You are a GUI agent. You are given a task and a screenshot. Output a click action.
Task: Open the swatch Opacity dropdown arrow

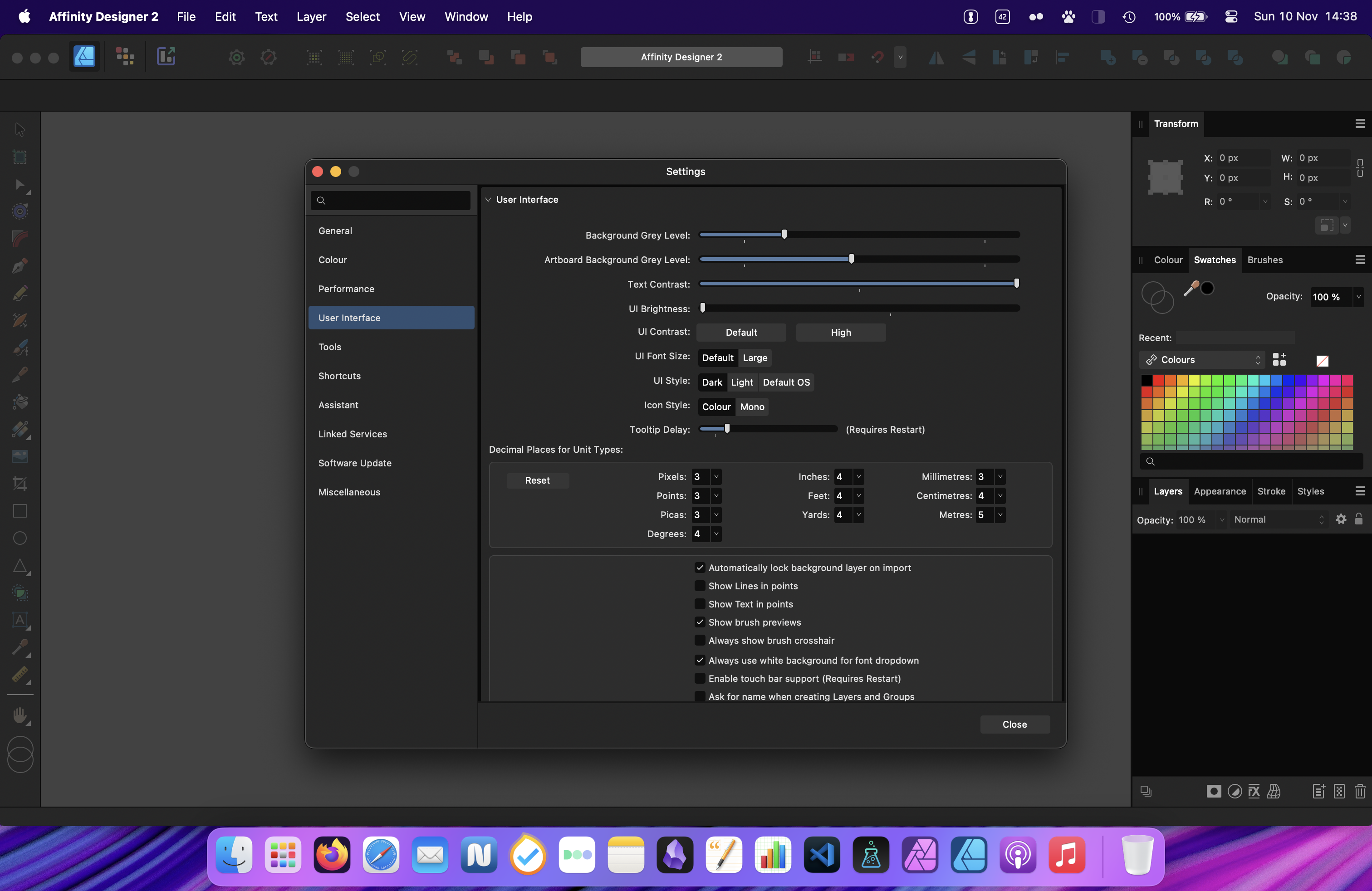(x=1359, y=297)
